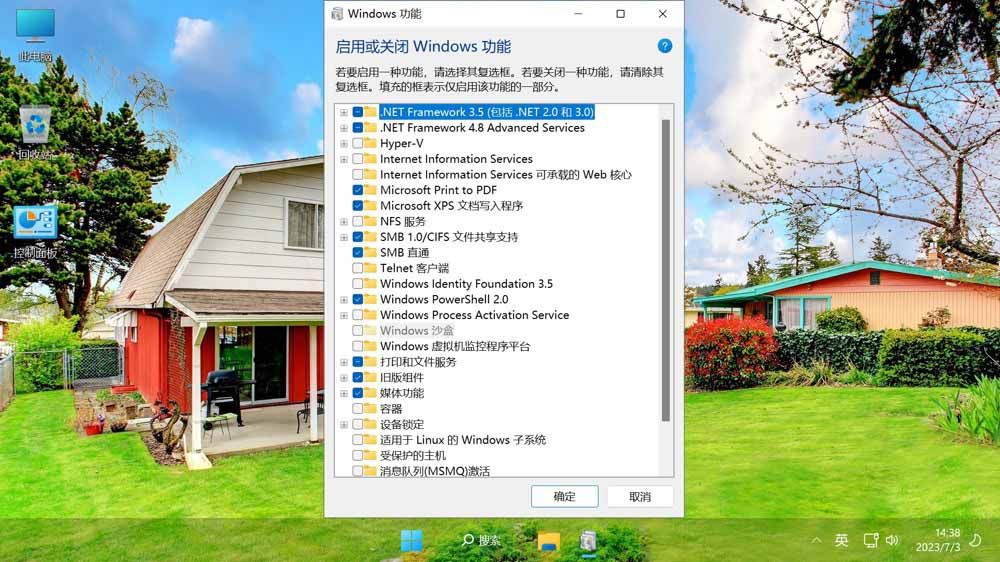
Task: Open the notification moon icon
Action: coord(975,540)
